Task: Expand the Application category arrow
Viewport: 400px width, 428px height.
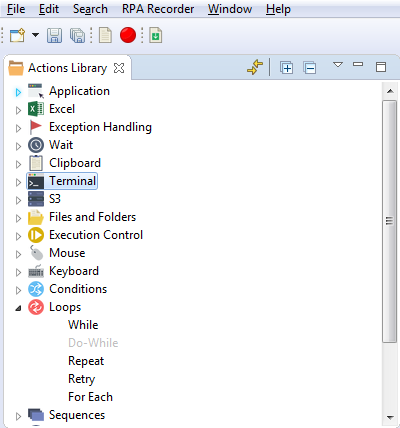Action: pos(18,92)
